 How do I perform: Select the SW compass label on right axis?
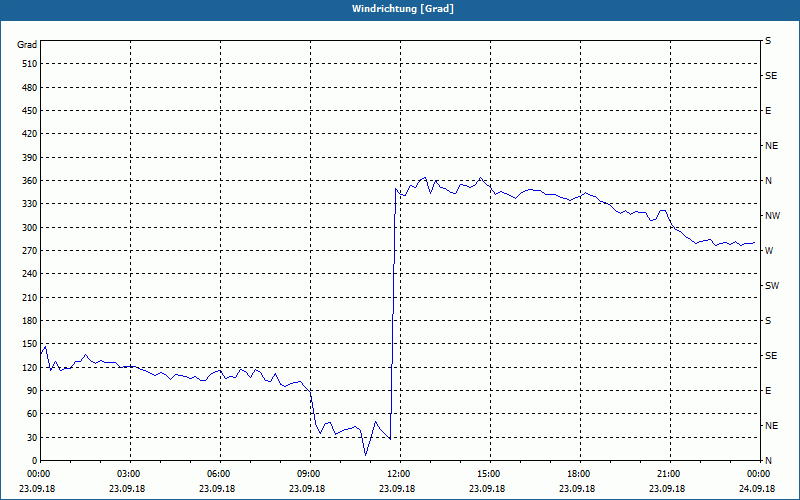tap(772, 286)
